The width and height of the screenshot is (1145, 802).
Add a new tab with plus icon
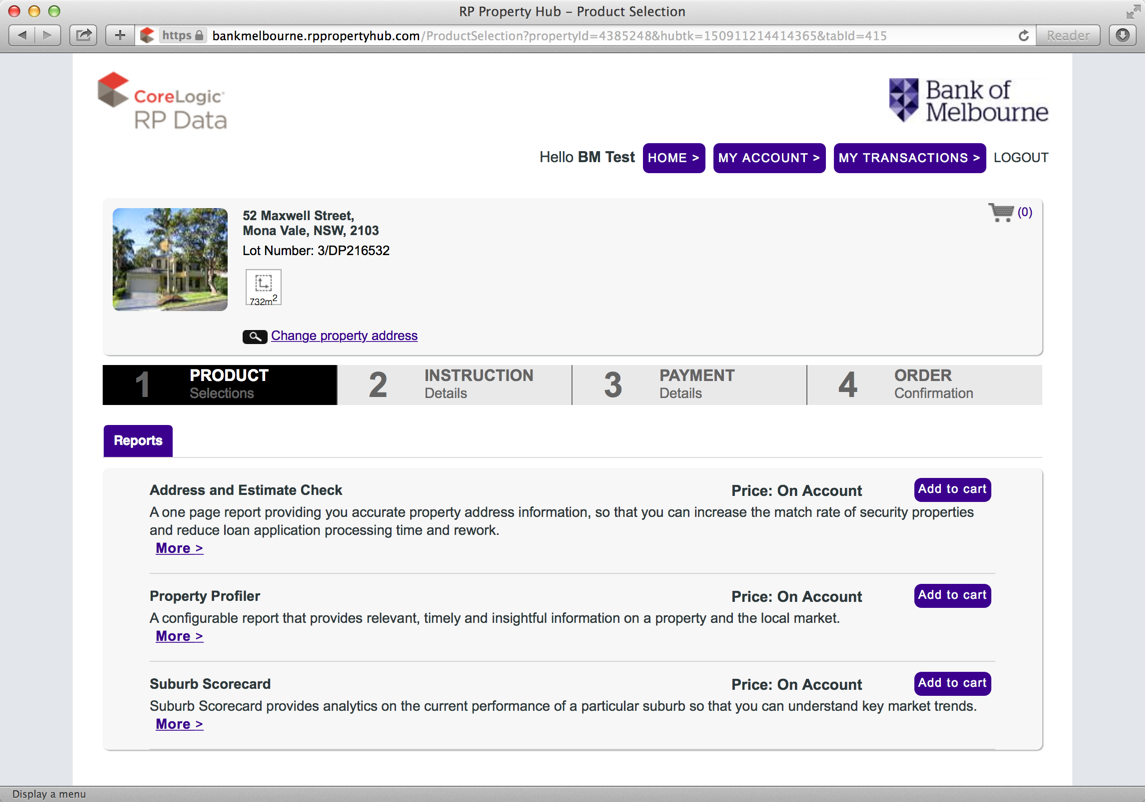coord(120,35)
